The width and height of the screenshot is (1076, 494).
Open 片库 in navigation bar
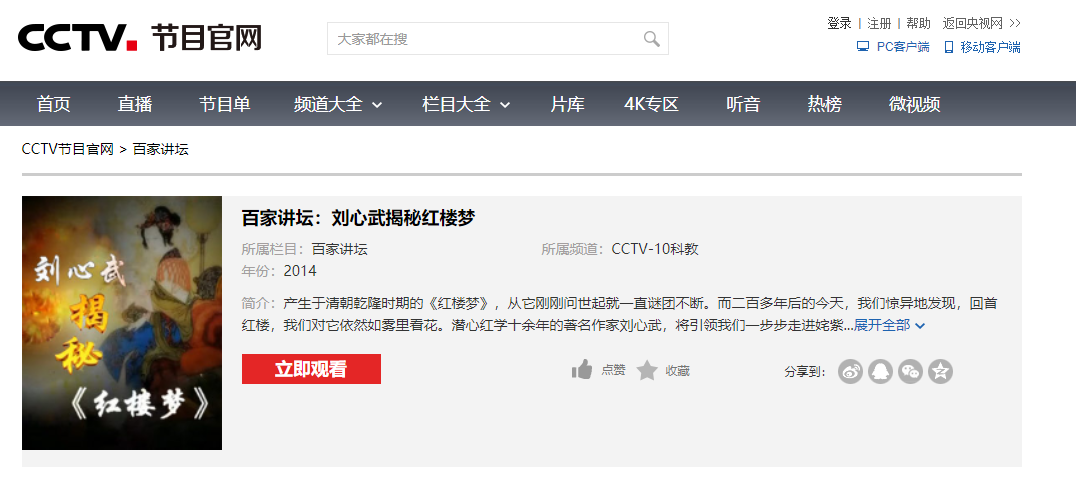pyautogui.click(x=568, y=104)
